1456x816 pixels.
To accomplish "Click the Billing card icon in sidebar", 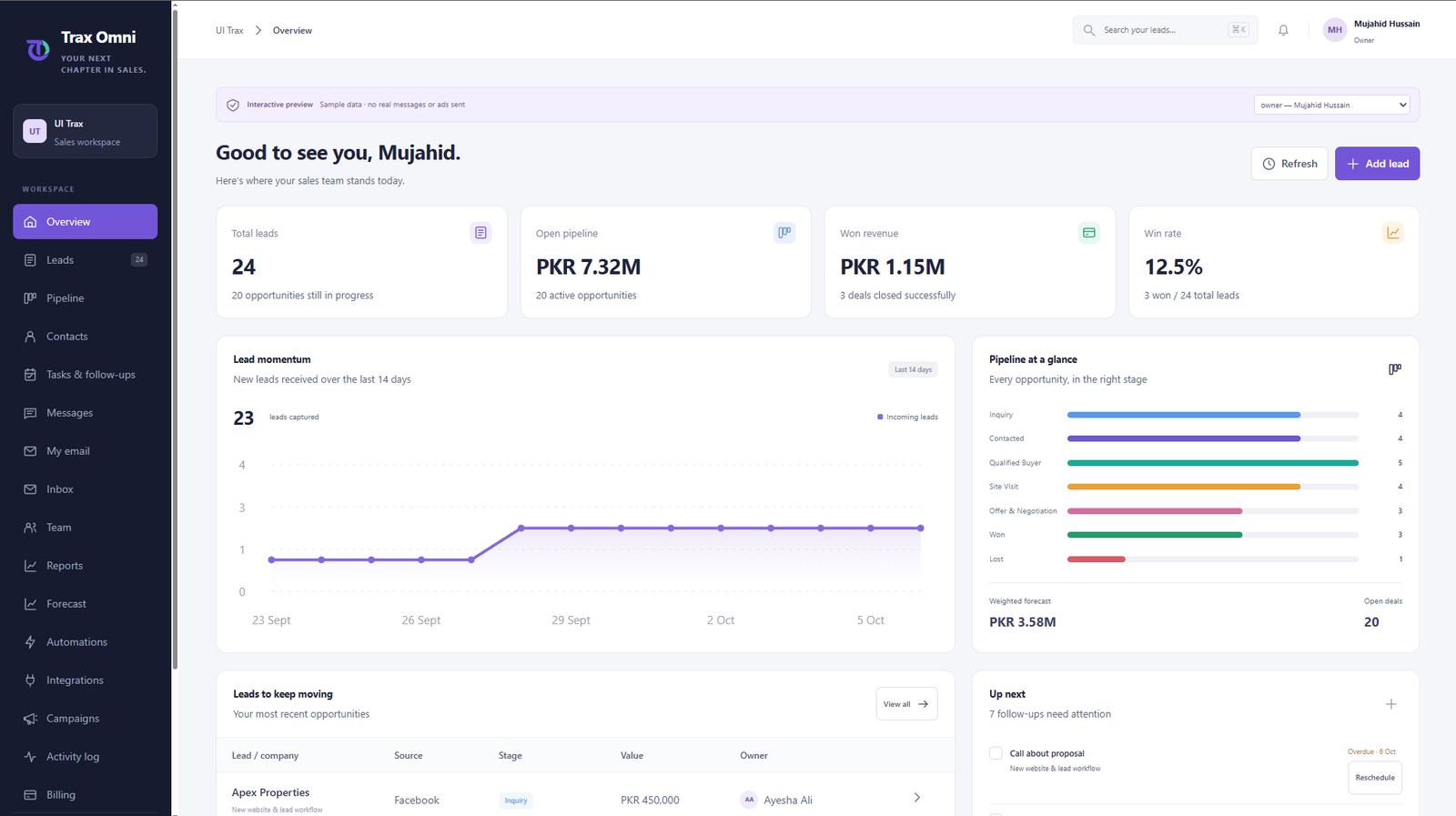I will pos(30,795).
